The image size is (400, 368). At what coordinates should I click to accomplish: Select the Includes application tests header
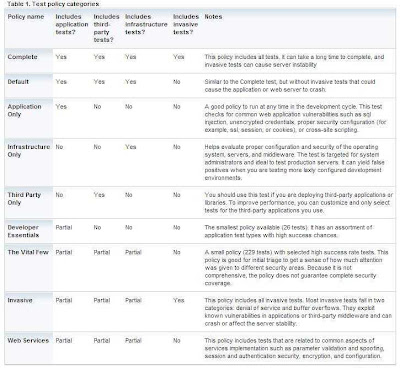pos(72,24)
